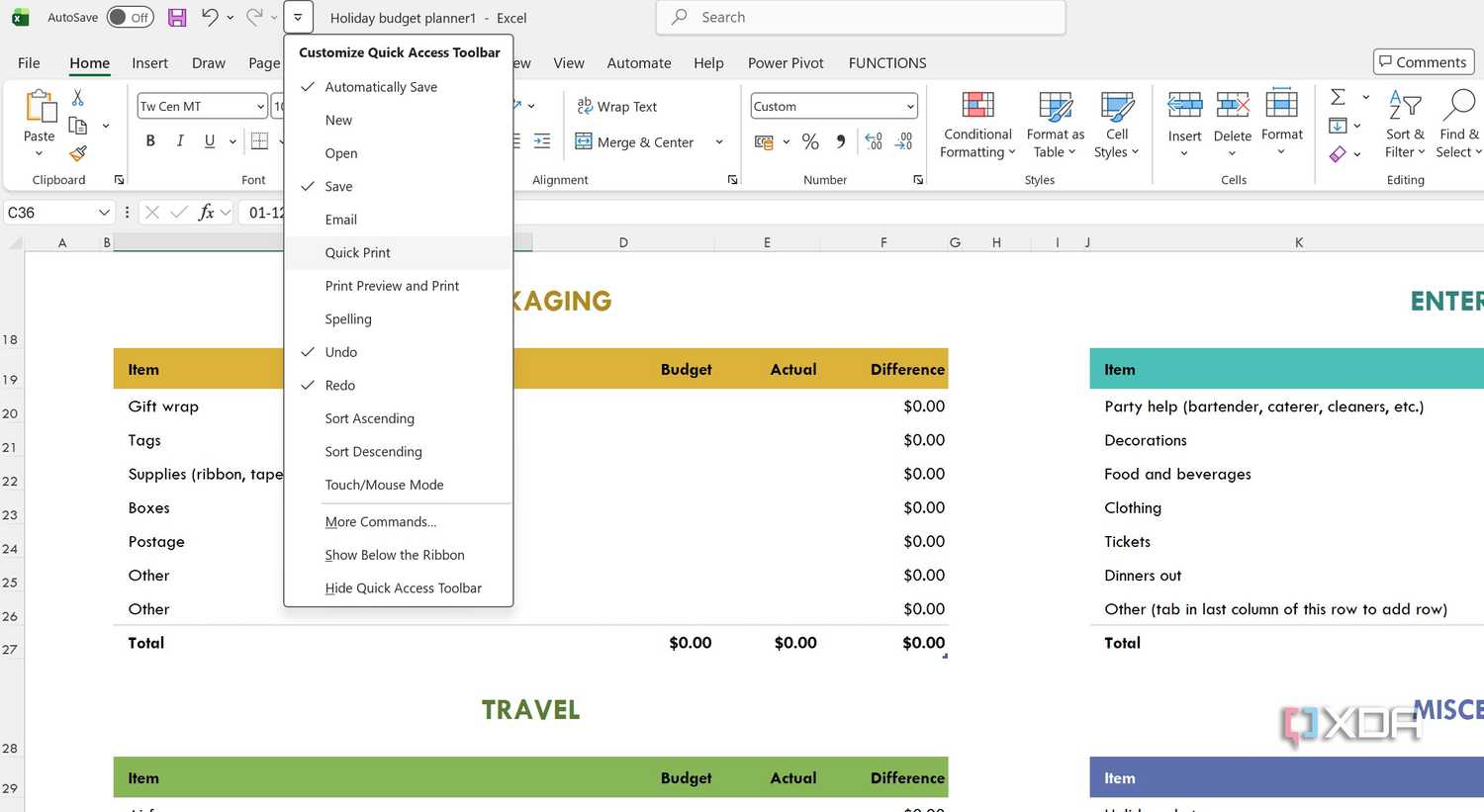Apply Underline formatting

click(210, 141)
